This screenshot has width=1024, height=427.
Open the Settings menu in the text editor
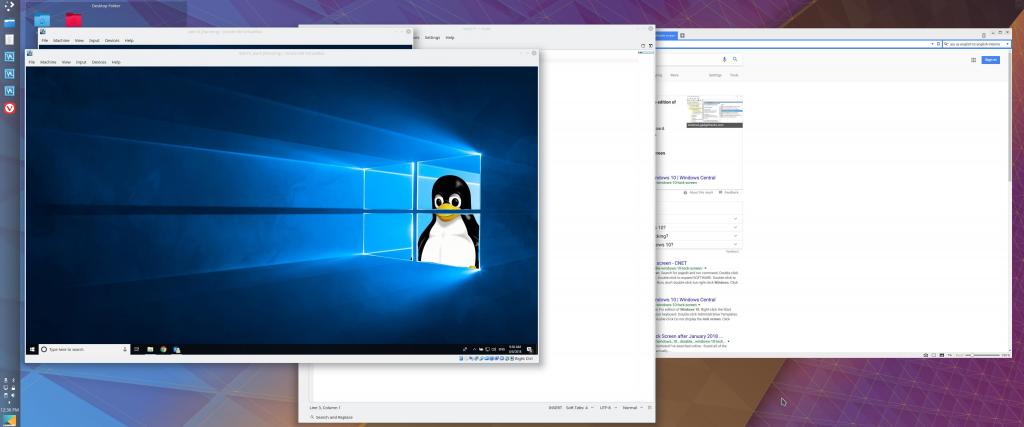[x=432, y=37]
